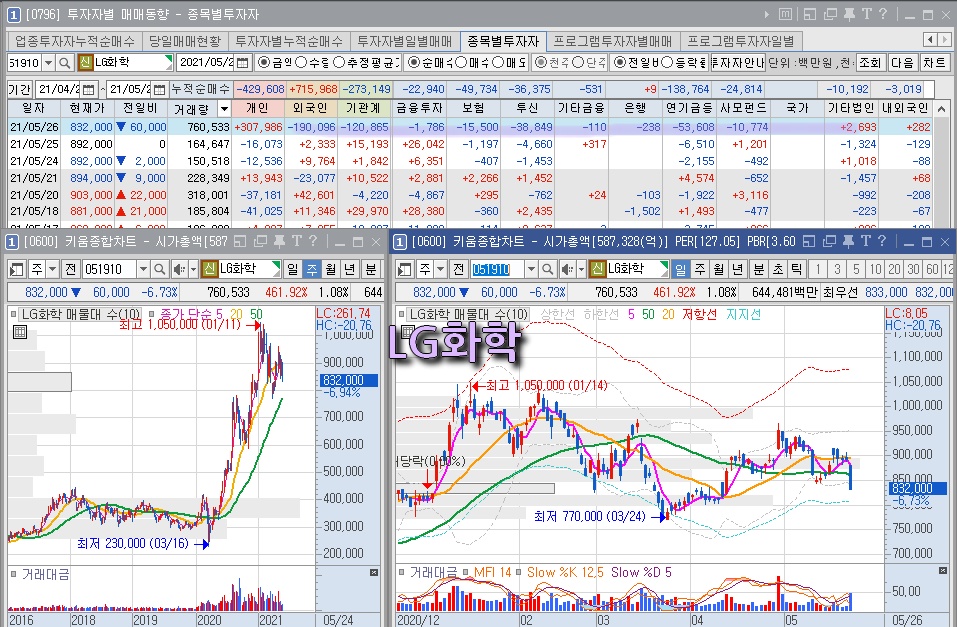The height and width of the screenshot is (627, 957).
Task: Click the 기관계 green column header
Action: click(364, 109)
